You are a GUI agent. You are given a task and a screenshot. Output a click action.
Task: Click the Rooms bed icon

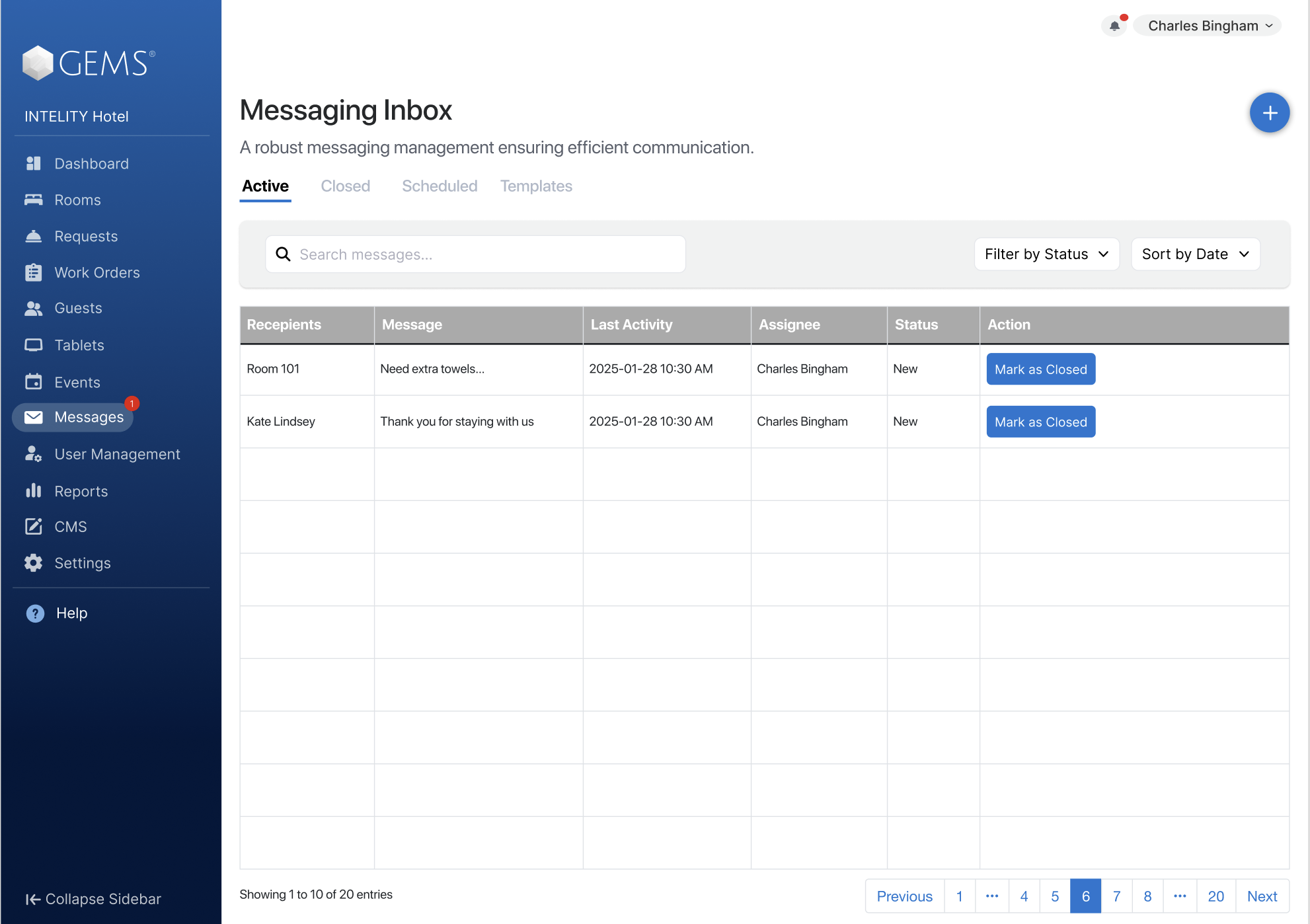34,200
